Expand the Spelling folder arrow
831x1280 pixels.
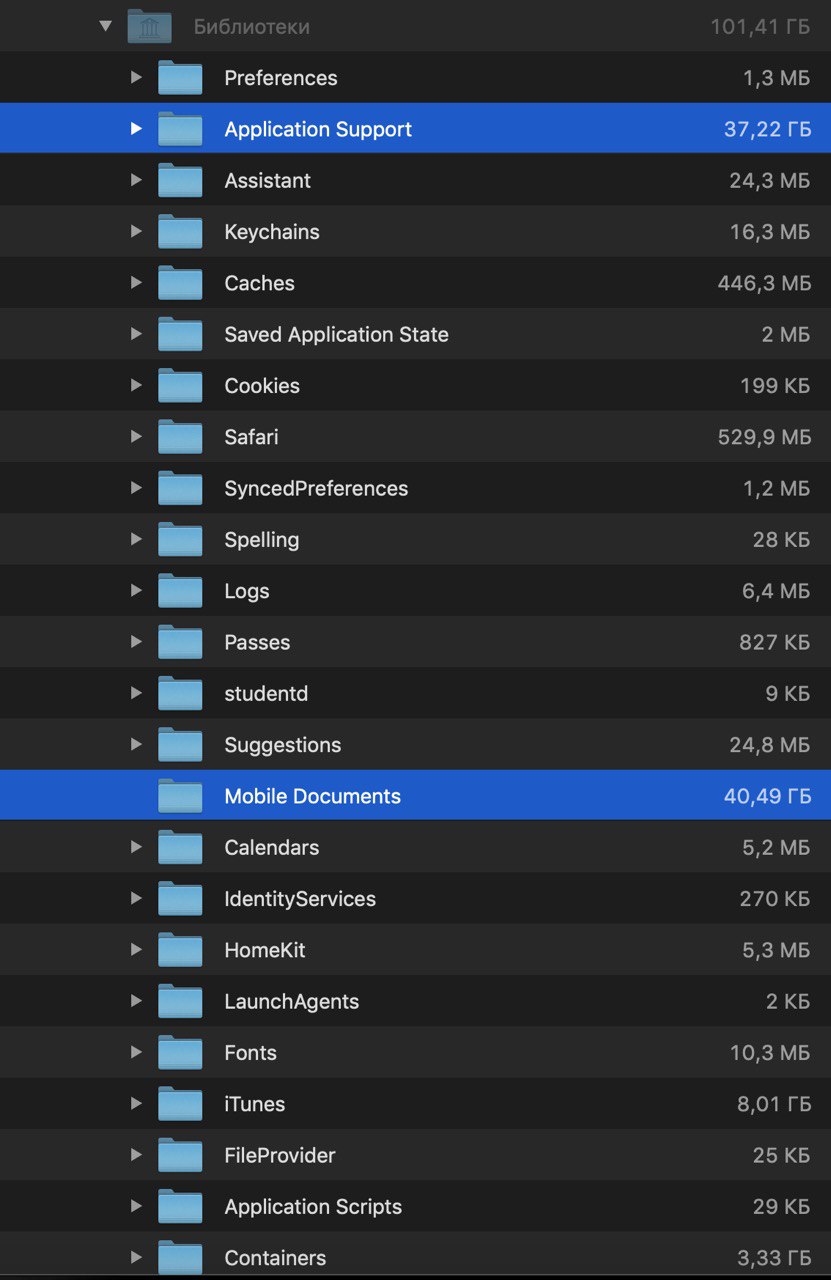pyautogui.click(x=136, y=538)
